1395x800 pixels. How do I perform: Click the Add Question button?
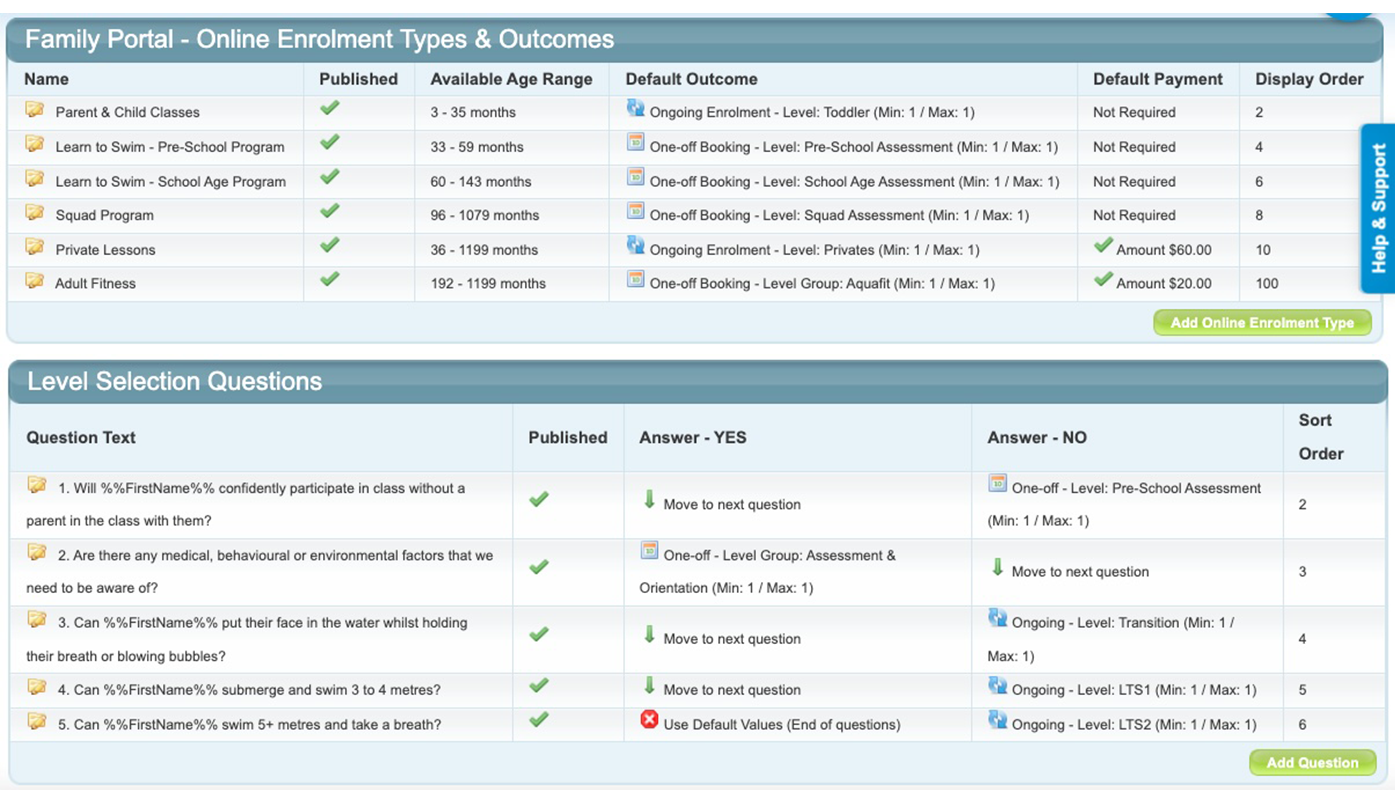tap(1312, 763)
